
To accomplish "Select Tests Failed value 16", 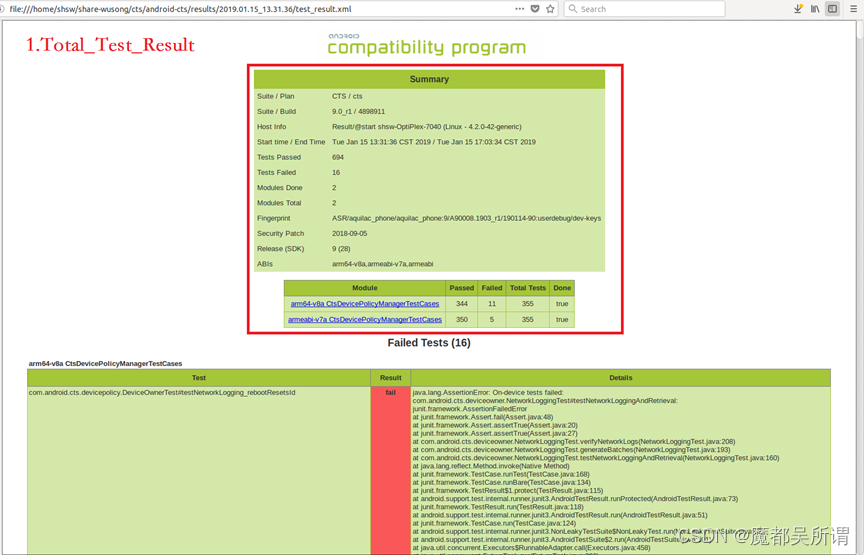I will [336, 173].
